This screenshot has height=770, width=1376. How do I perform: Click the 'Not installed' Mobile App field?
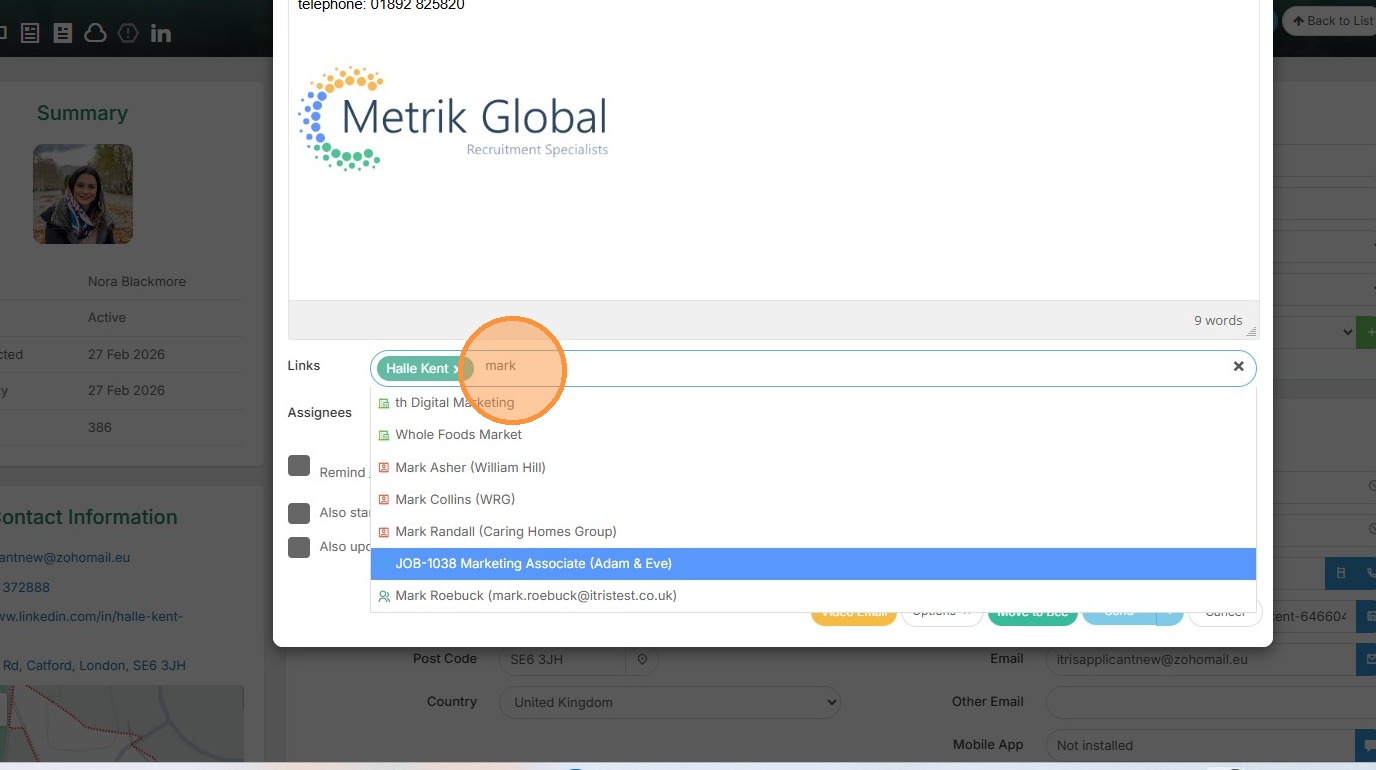tap(1201, 745)
